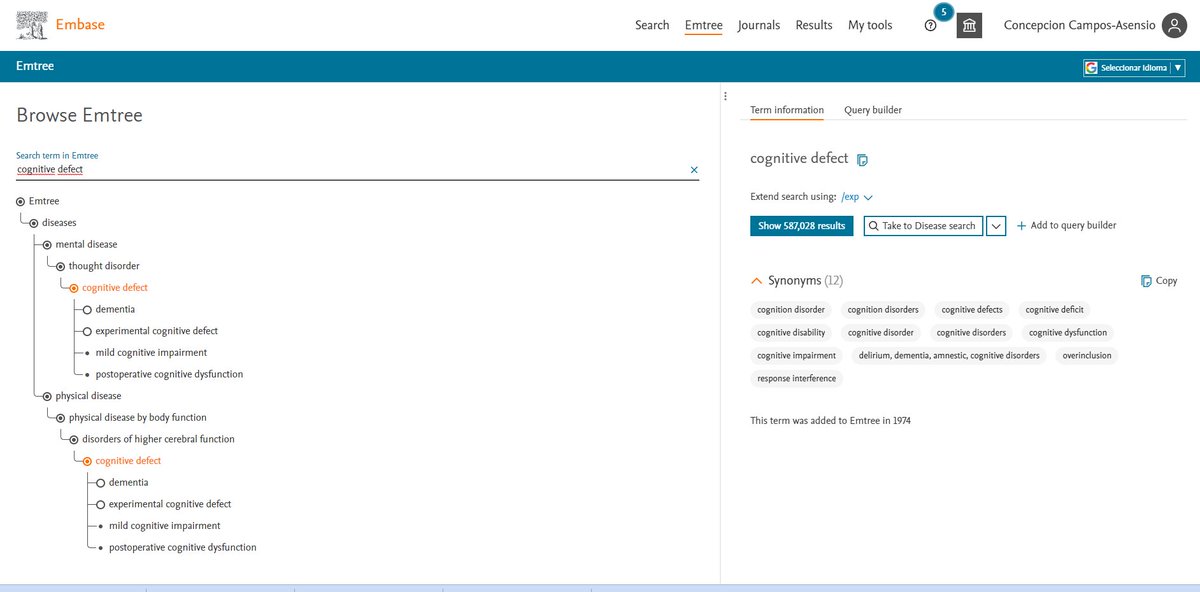The image size is (1200, 592).
Task: Click the cognitive disability synonym chip
Action: coord(791,333)
